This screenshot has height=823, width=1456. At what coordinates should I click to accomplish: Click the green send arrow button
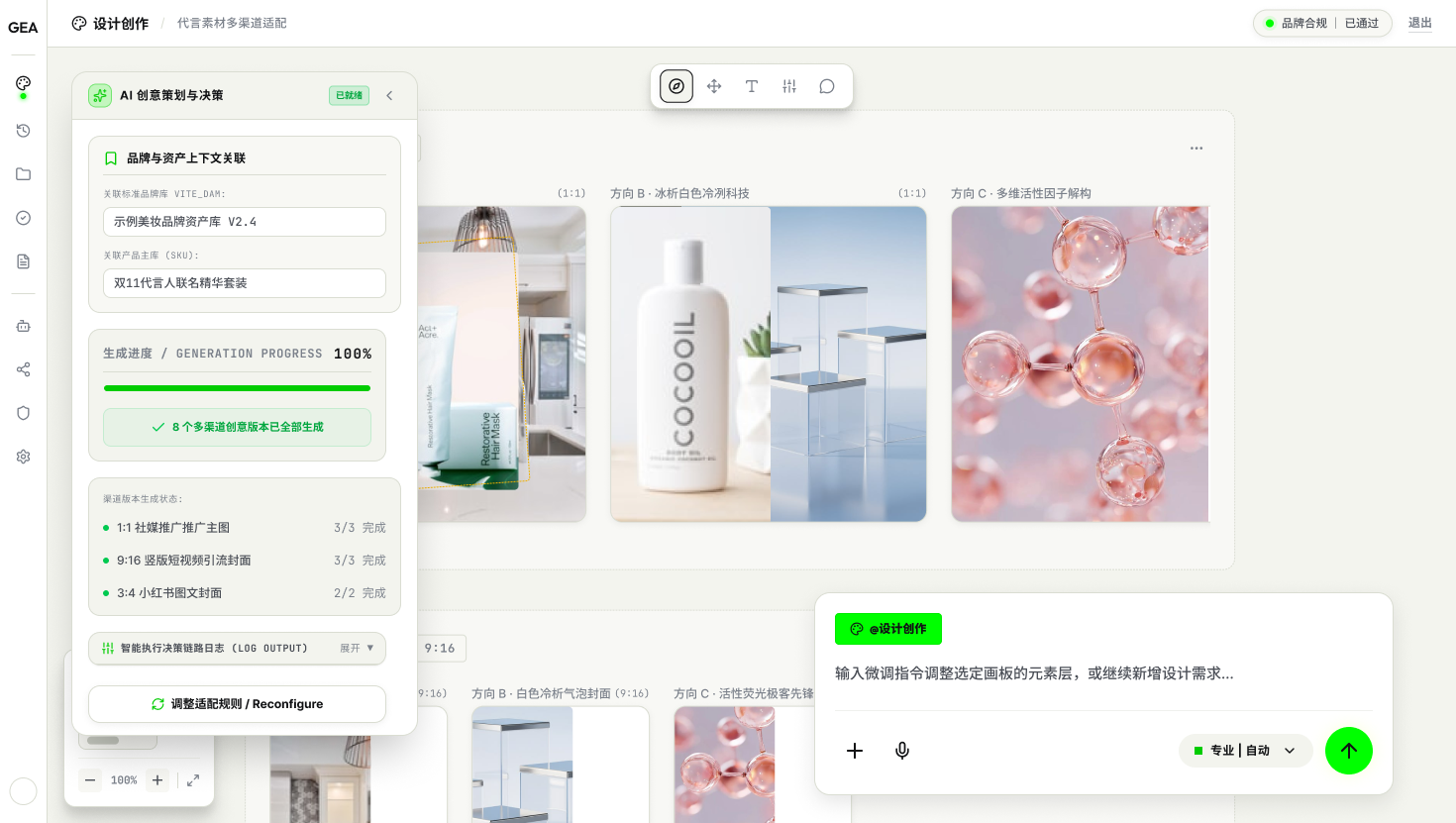1349,751
